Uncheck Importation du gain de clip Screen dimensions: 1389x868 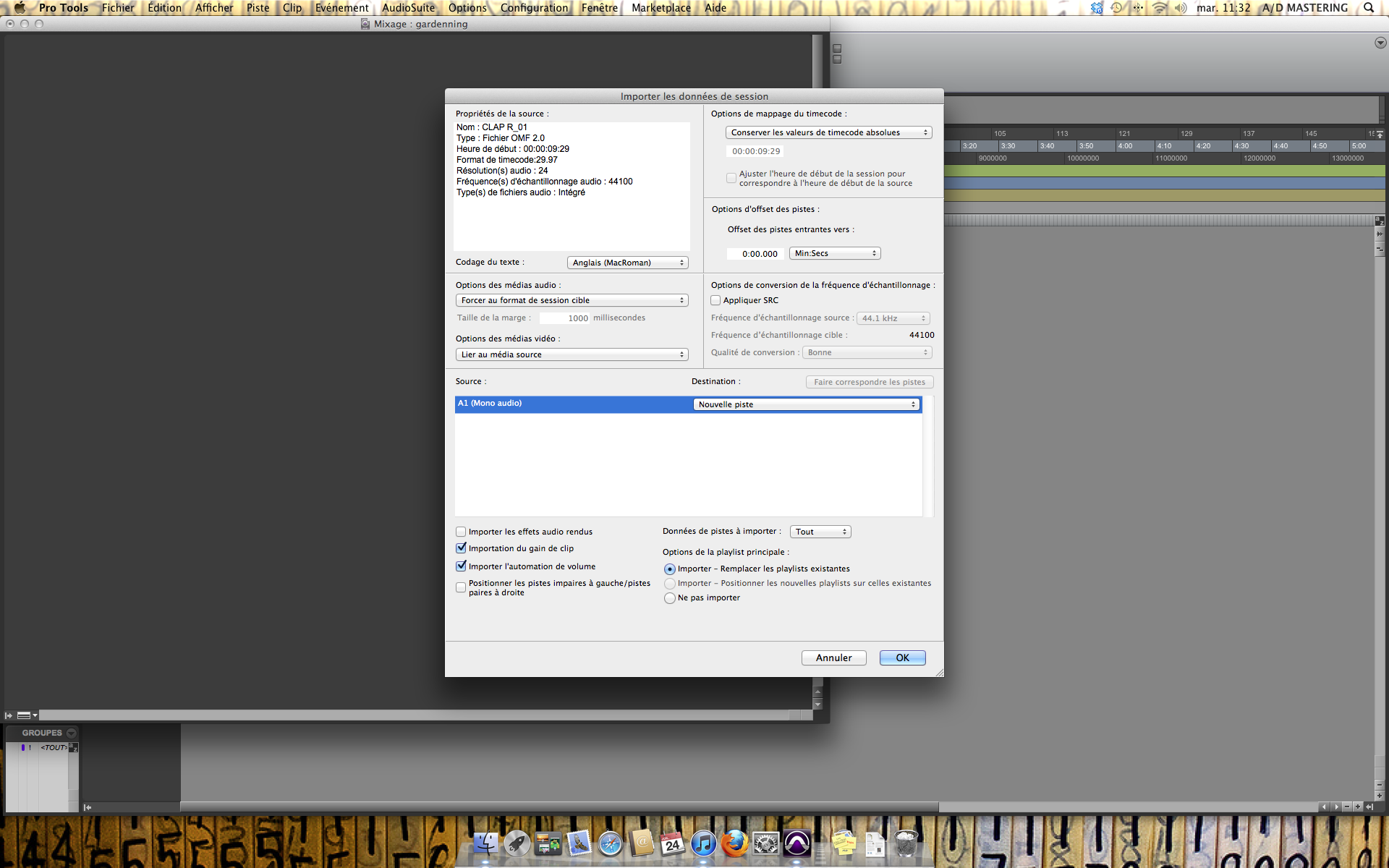(x=461, y=548)
